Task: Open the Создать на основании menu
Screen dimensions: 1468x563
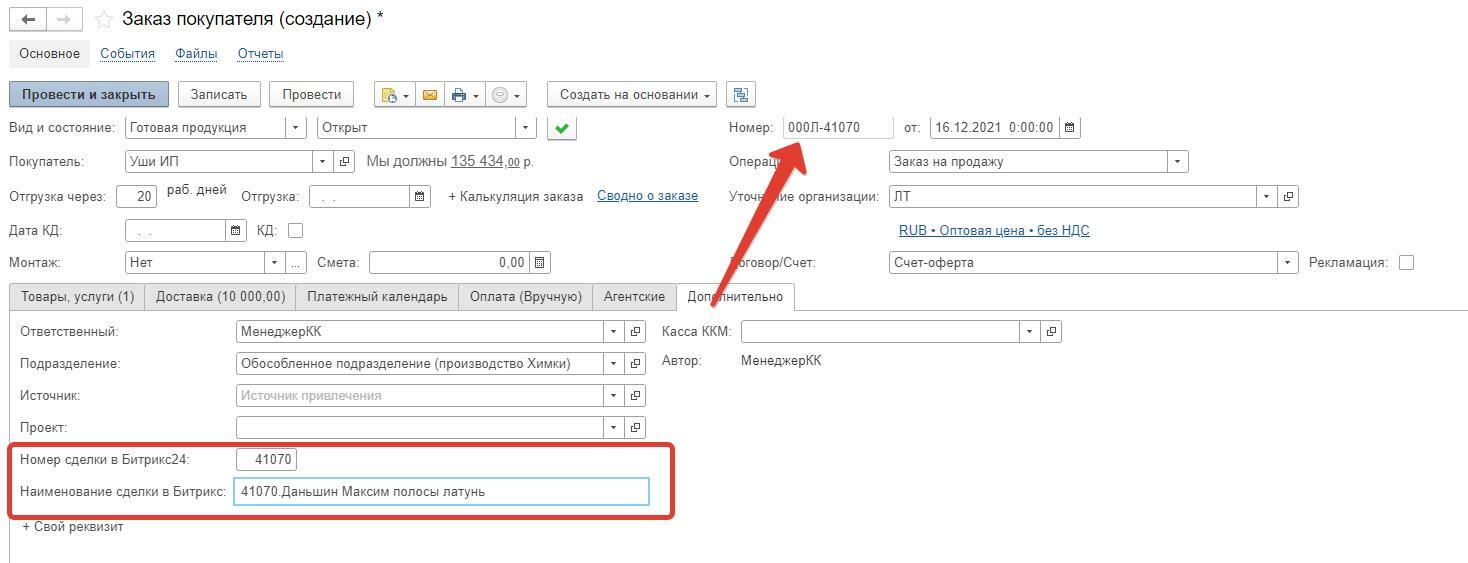Action: pyautogui.click(x=632, y=95)
